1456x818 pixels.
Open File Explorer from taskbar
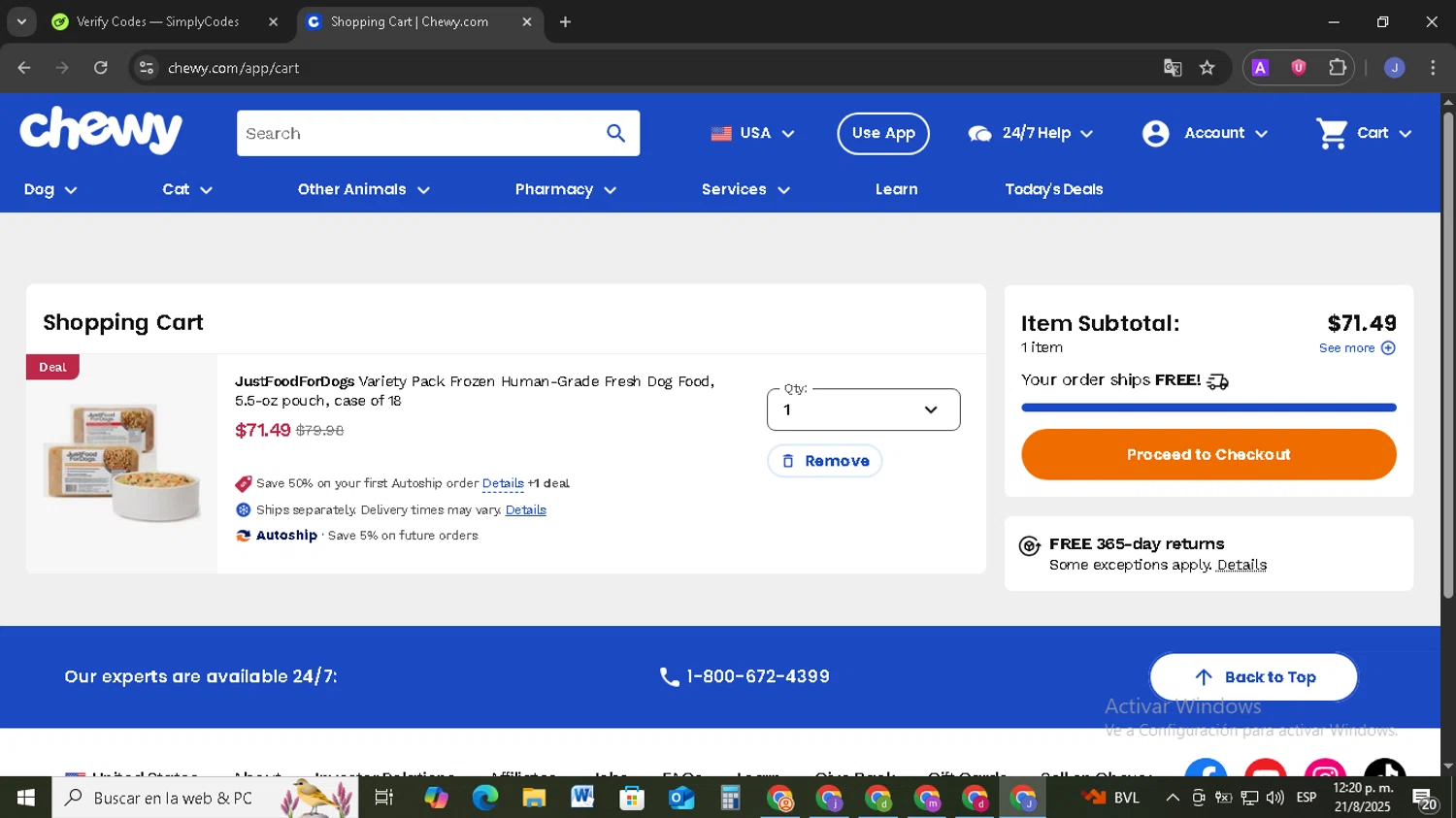(534, 798)
